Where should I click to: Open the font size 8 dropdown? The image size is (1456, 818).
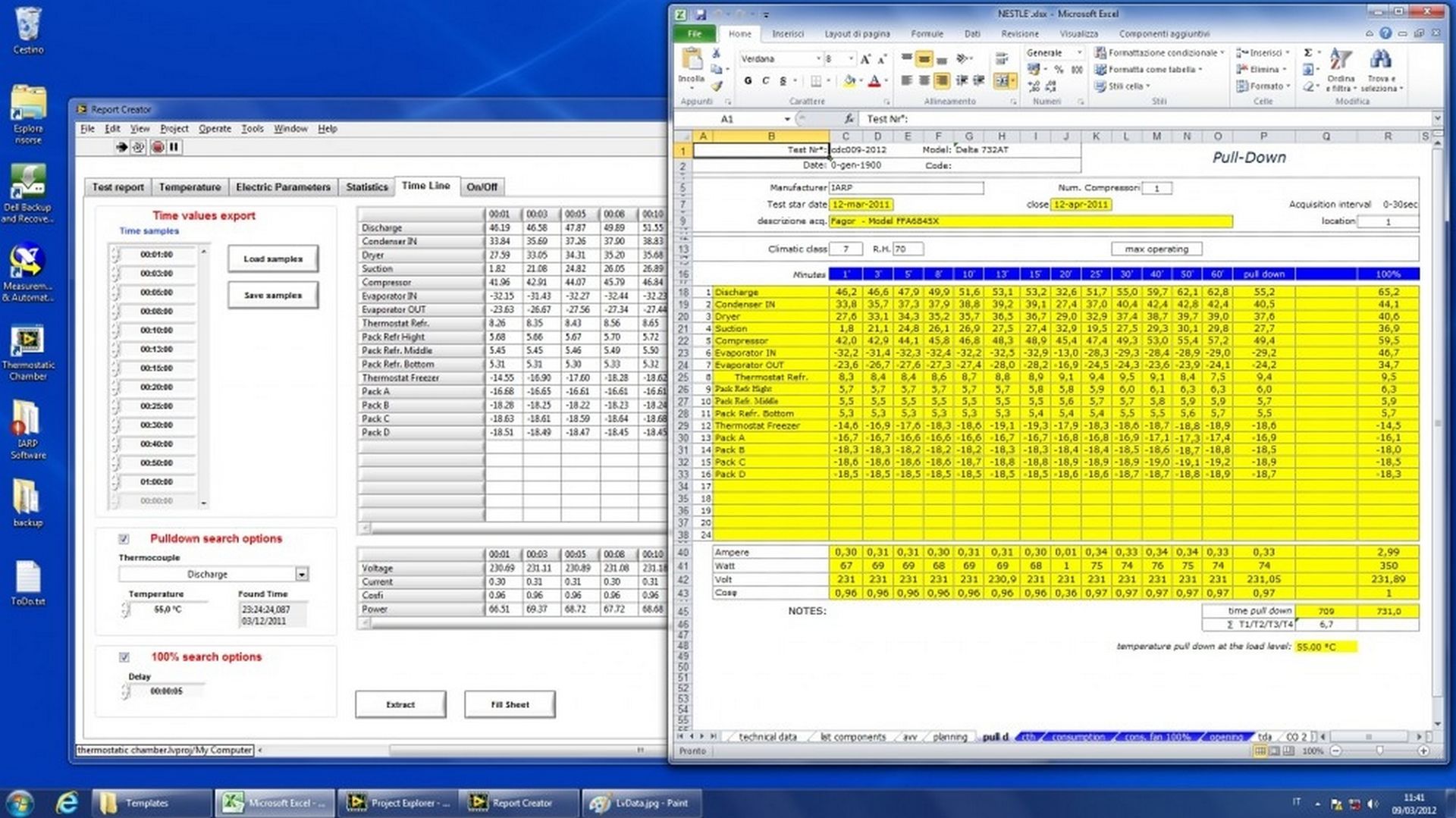pos(851,59)
